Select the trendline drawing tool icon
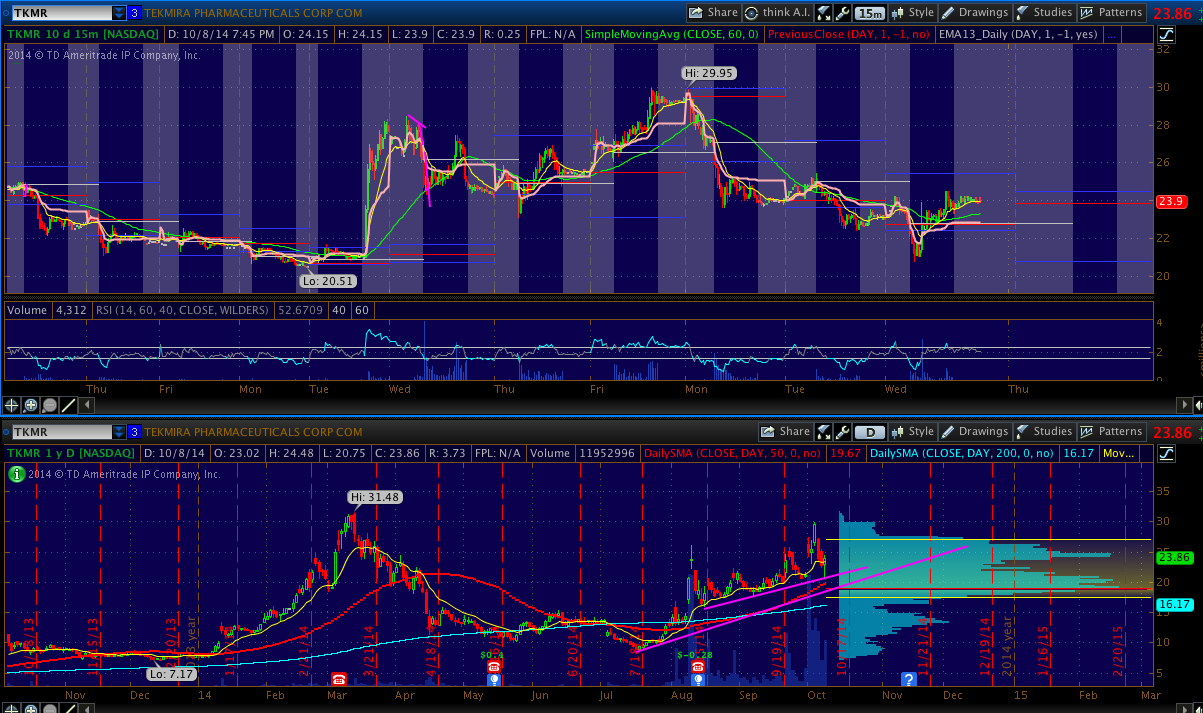 click(69, 405)
